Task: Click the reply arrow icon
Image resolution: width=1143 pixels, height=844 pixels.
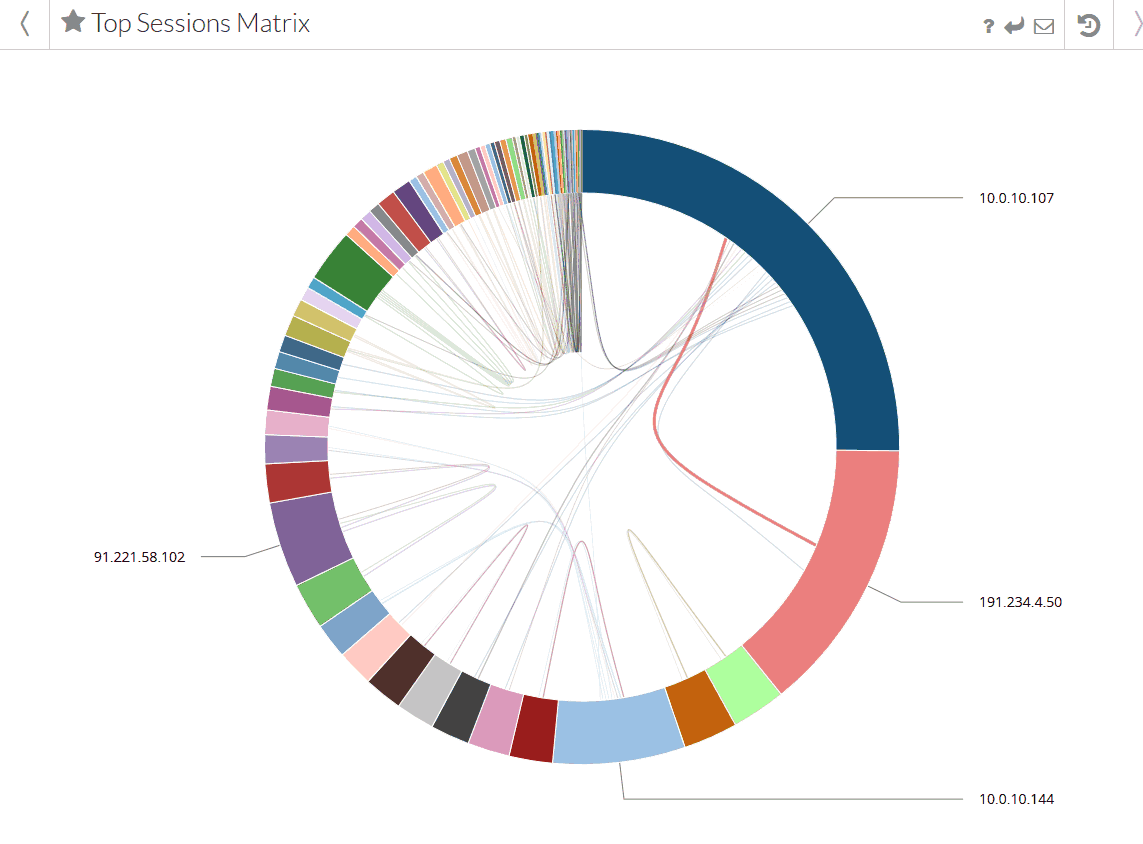Action: tap(1014, 26)
